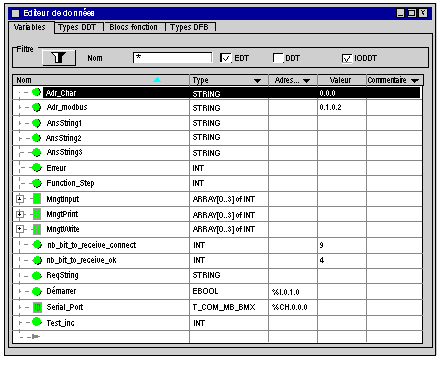Screen dimensions: 440x368
Task: Switch to the Blocs fonction tab
Action: click(133, 27)
